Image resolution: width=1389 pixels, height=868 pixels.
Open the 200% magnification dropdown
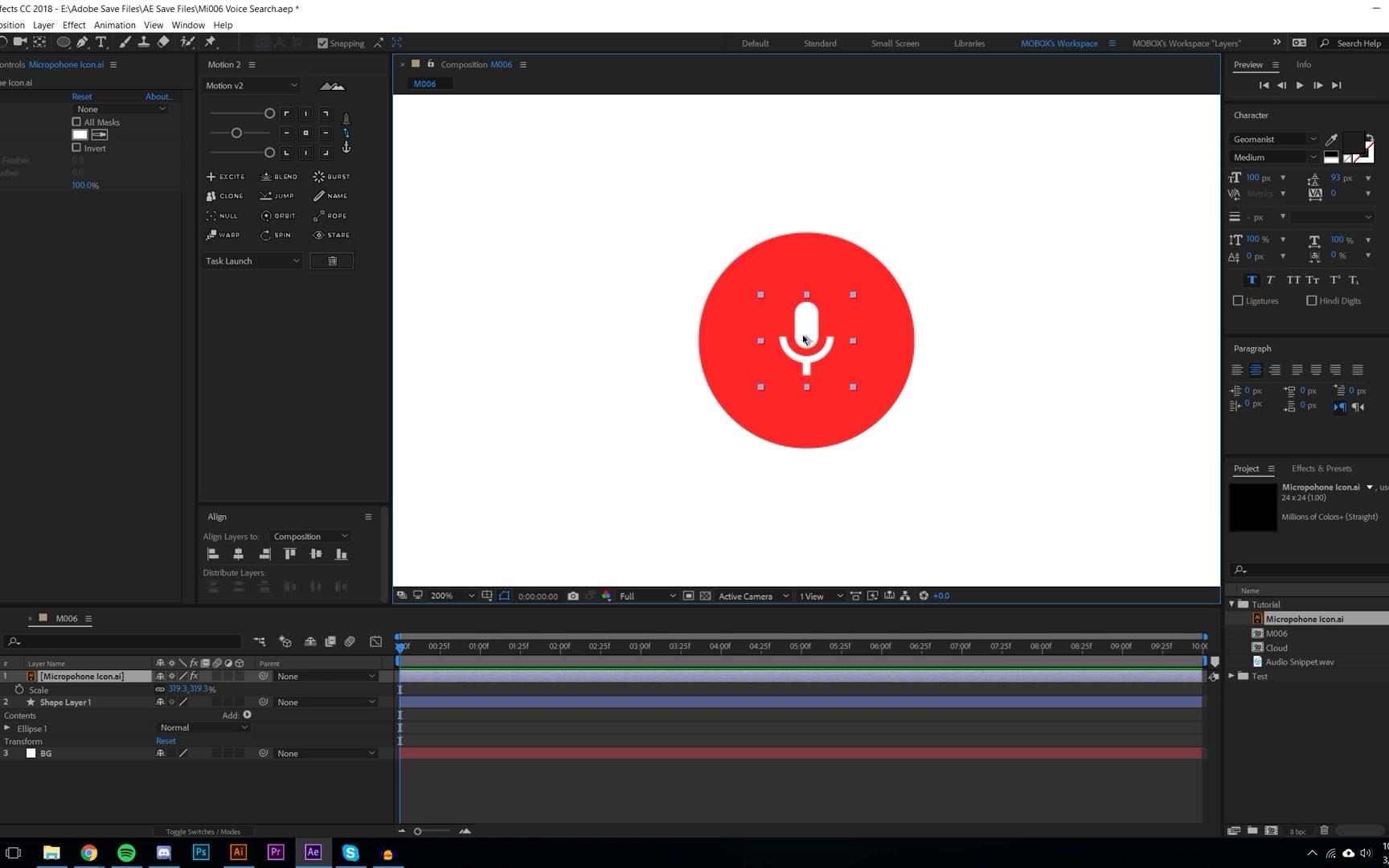[452, 596]
